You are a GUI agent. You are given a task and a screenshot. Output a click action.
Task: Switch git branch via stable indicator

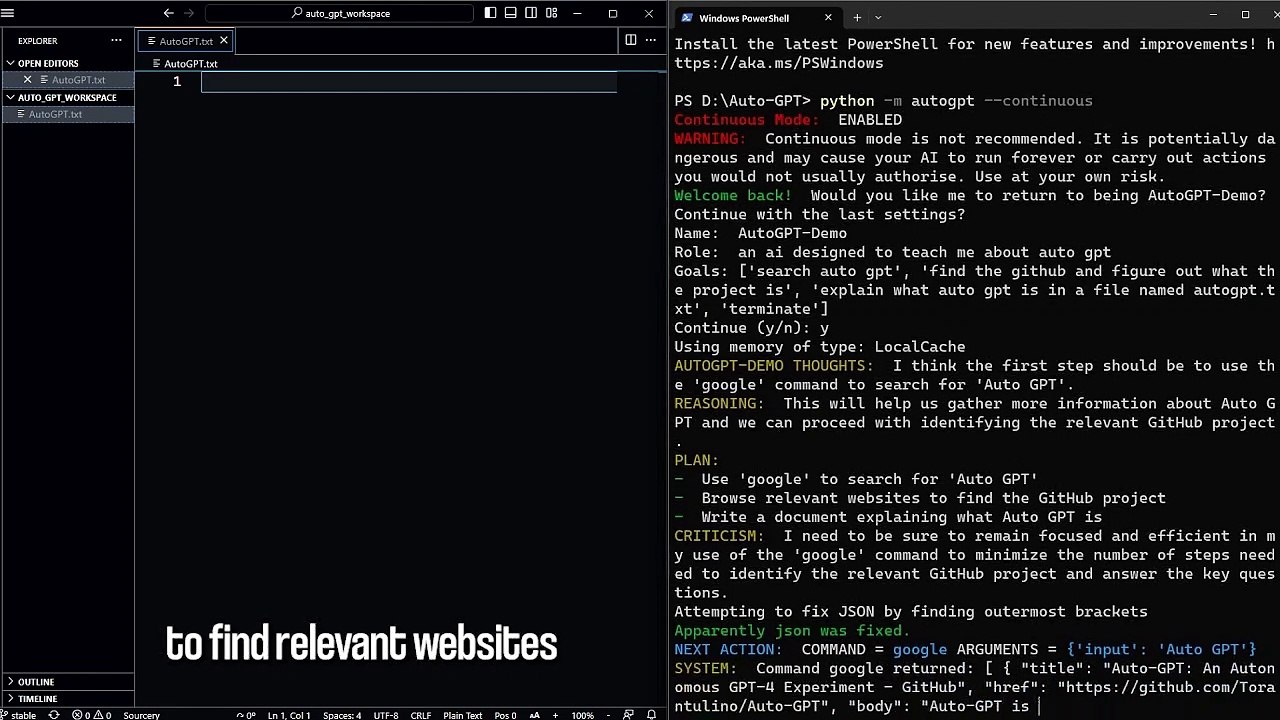click(x=19, y=715)
